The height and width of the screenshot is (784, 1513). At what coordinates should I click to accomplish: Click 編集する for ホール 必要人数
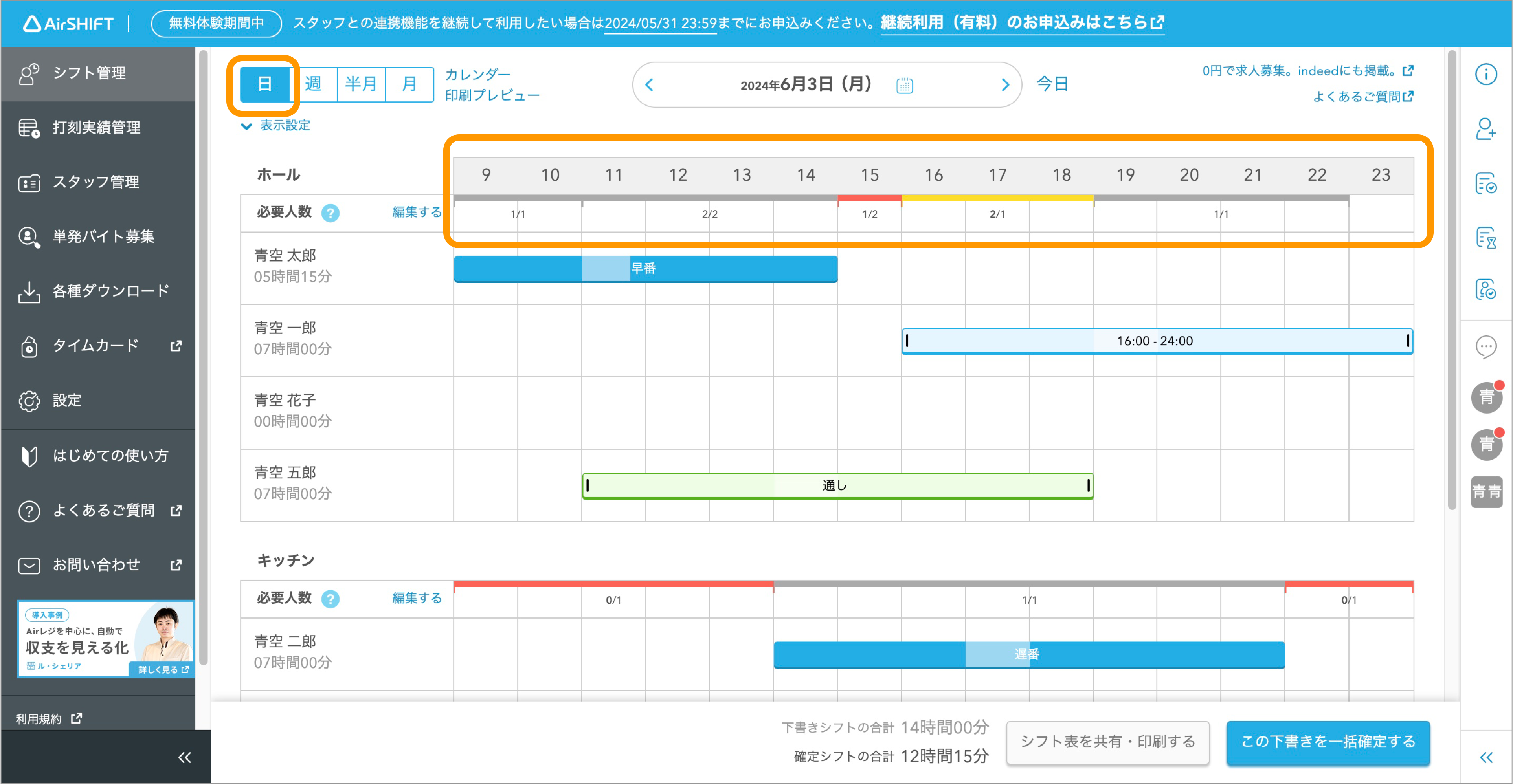(417, 212)
